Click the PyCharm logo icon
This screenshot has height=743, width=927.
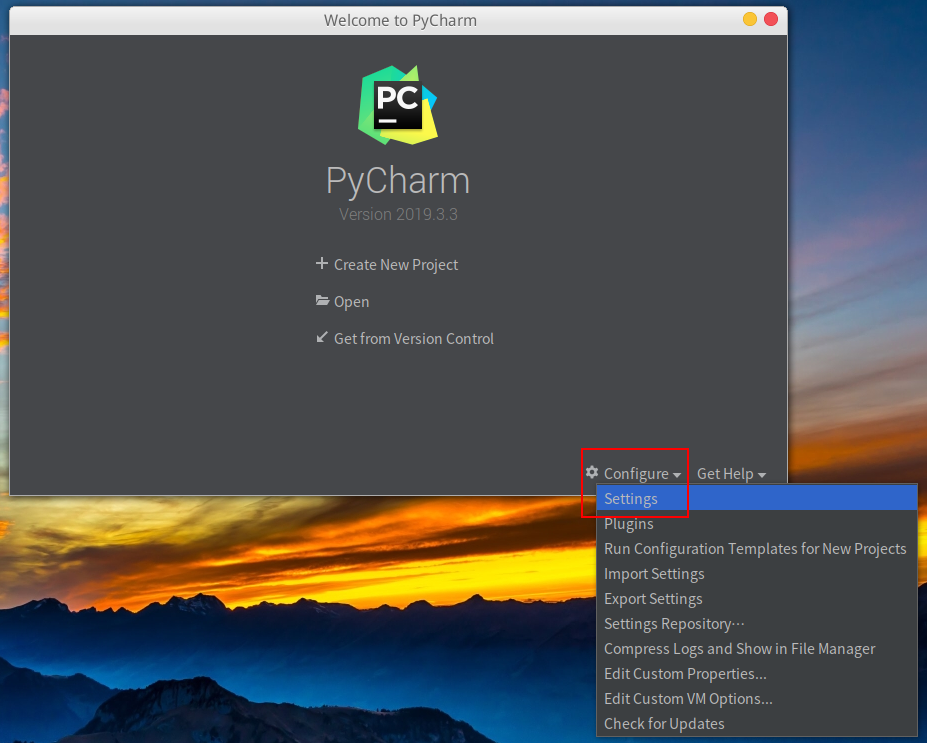pos(398,105)
